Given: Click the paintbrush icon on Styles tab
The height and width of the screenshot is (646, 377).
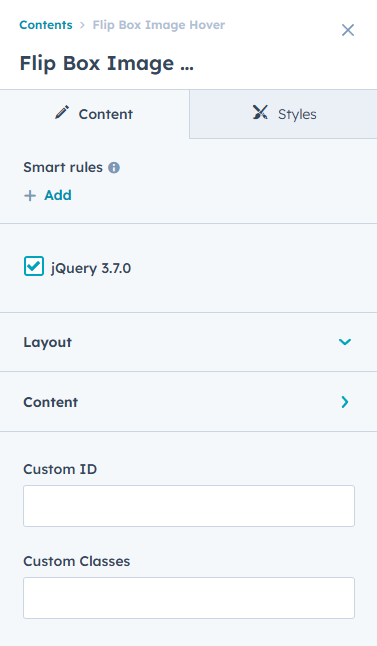Looking at the screenshot, I should [260, 112].
